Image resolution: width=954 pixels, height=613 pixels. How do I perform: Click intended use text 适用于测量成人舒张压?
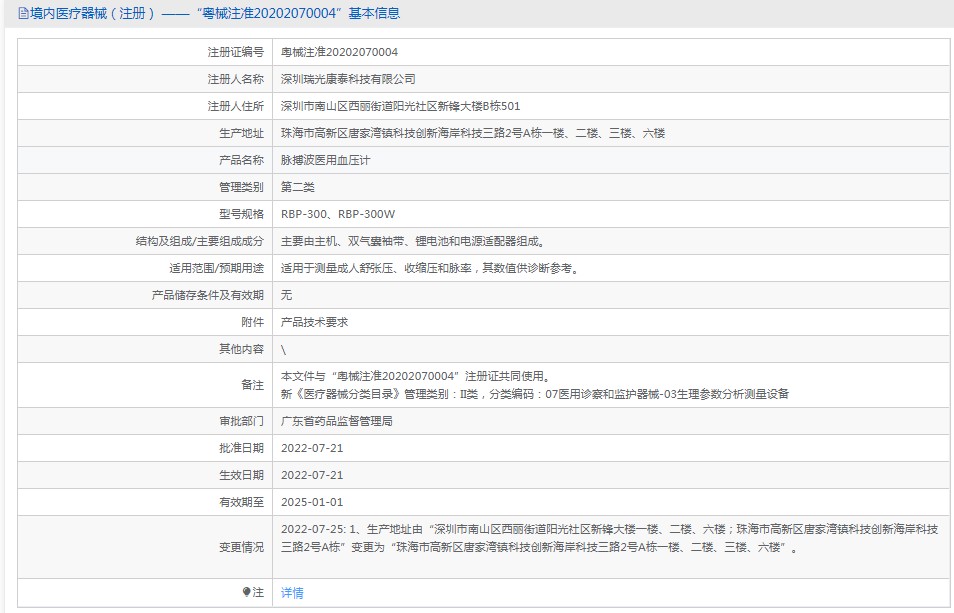[430, 268]
